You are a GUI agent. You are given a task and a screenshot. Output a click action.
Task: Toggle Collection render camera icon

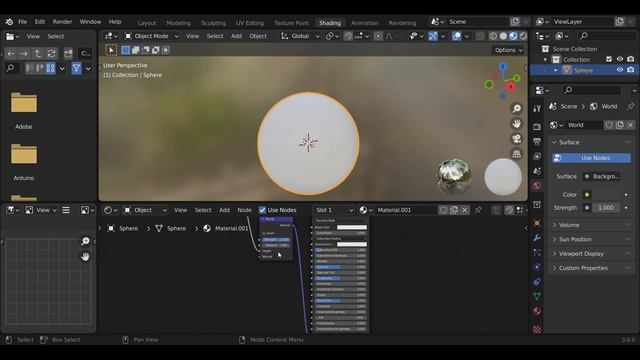(x=631, y=59)
